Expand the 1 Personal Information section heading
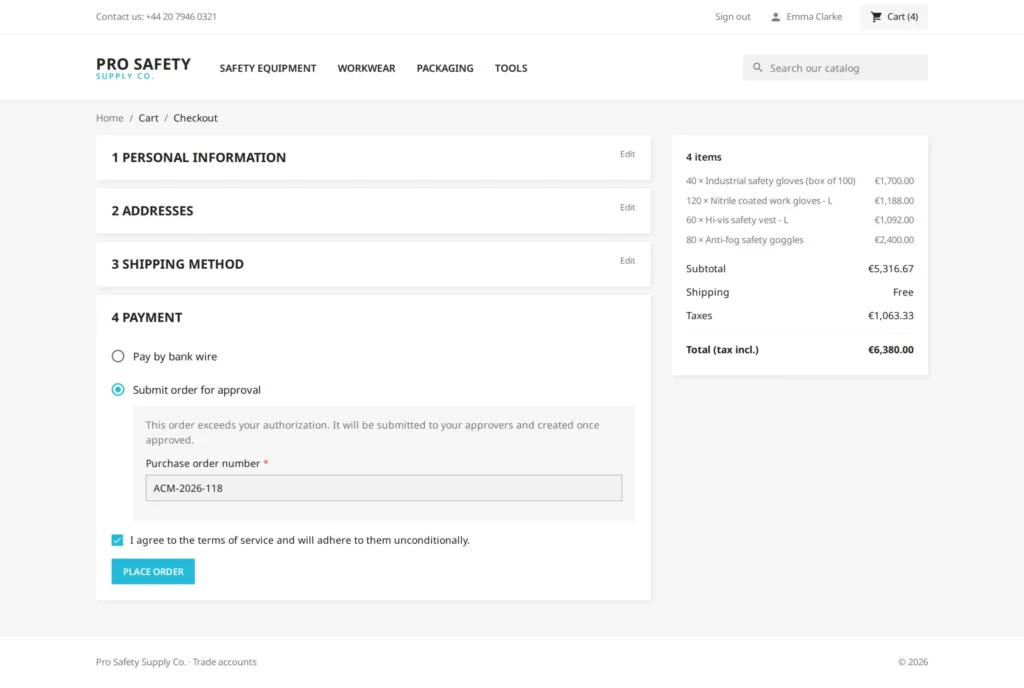The image size is (1024, 688). 199,157
